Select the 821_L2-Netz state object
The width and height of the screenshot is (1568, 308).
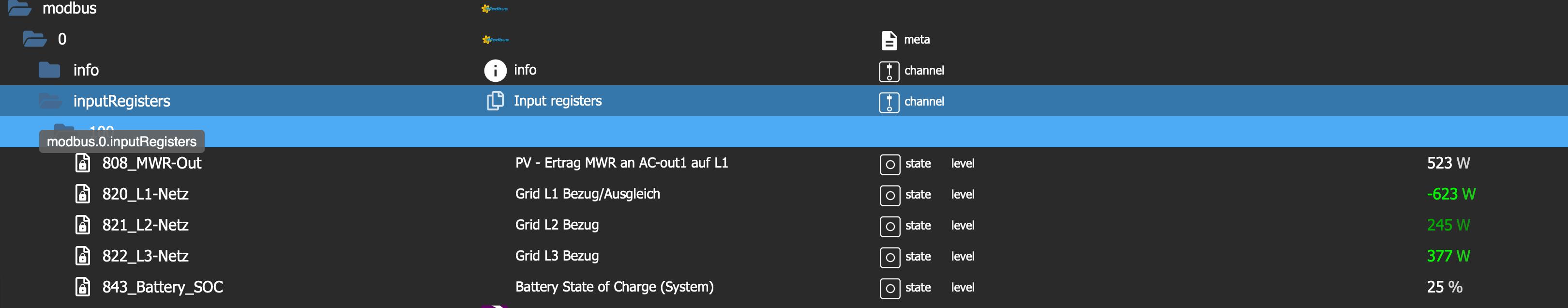(x=146, y=225)
